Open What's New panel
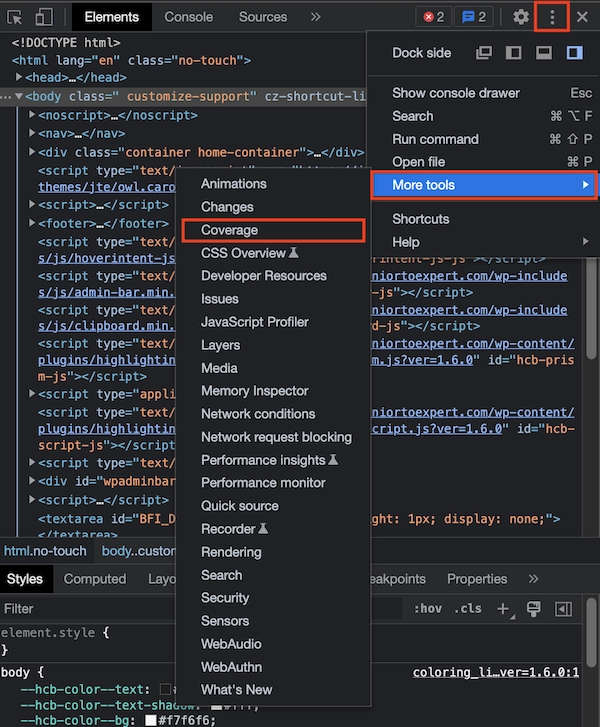This screenshot has width=600, height=727. pos(273,690)
